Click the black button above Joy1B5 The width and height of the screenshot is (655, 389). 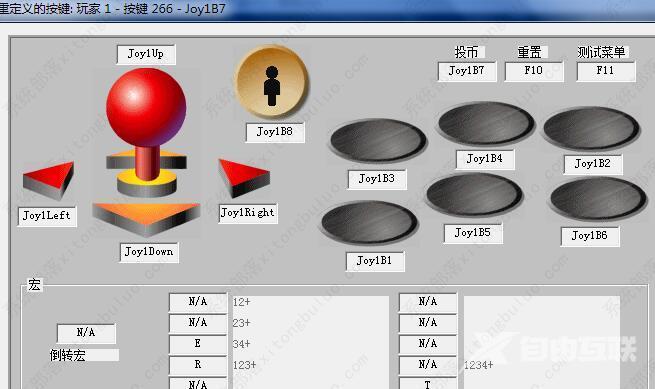coord(475,195)
